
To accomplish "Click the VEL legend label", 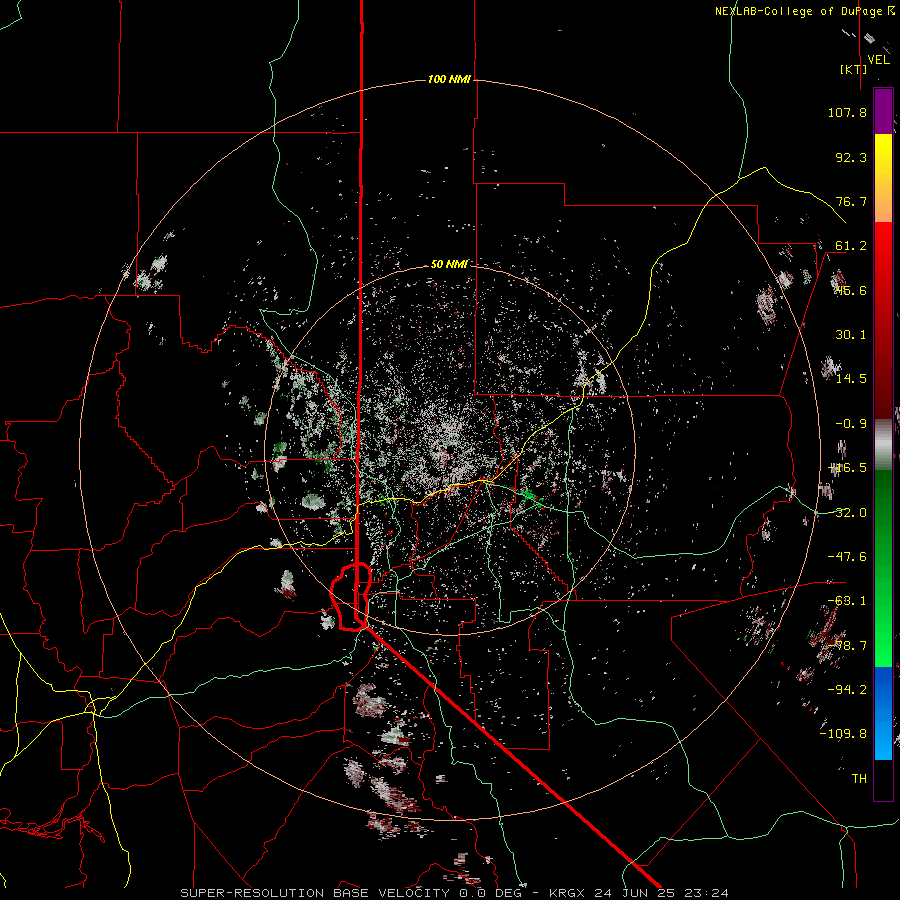I will tap(878, 60).
